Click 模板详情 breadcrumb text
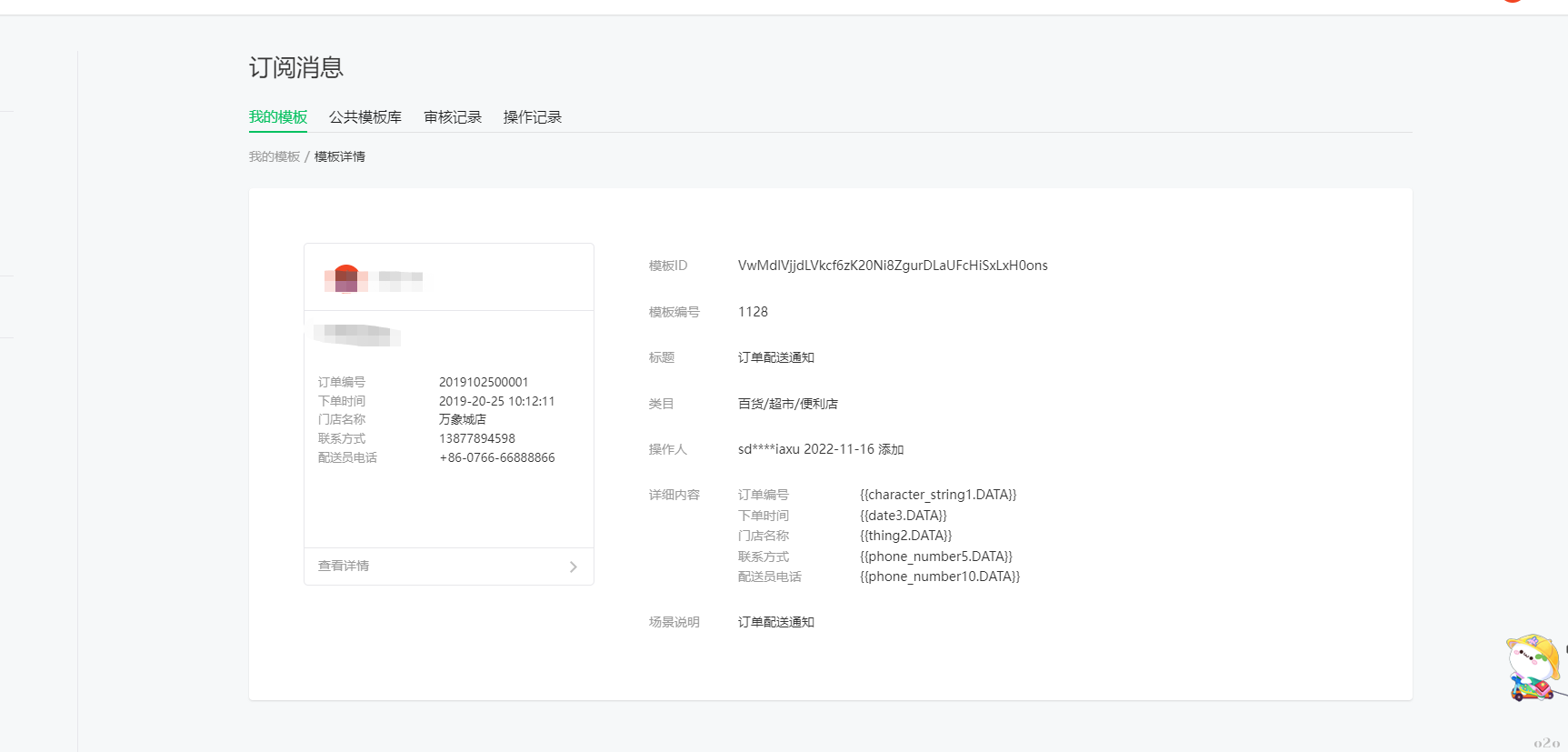 pyautogui.click(x=339, y=156)
